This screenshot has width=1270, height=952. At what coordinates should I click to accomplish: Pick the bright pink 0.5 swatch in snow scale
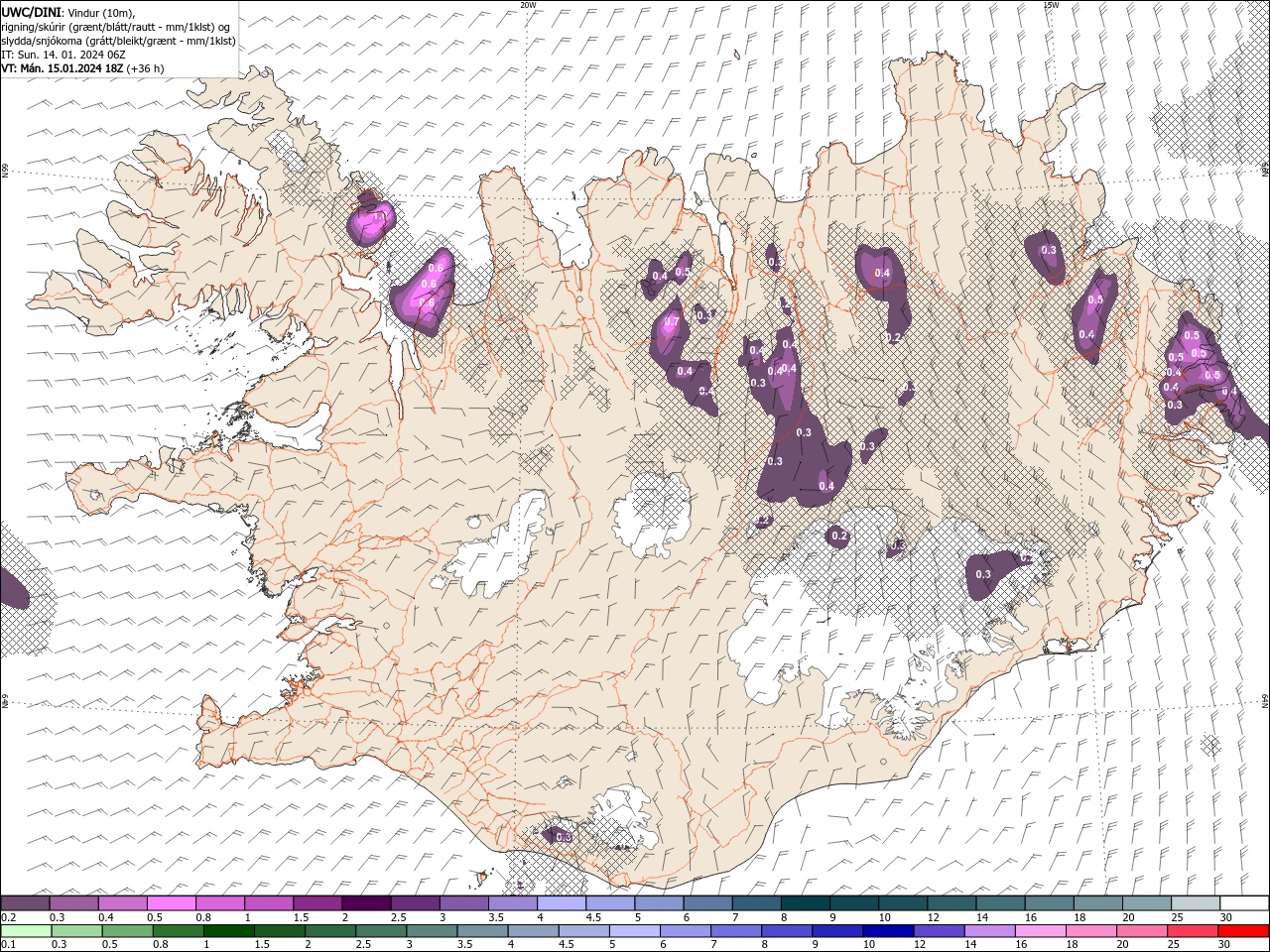[172, 903]
